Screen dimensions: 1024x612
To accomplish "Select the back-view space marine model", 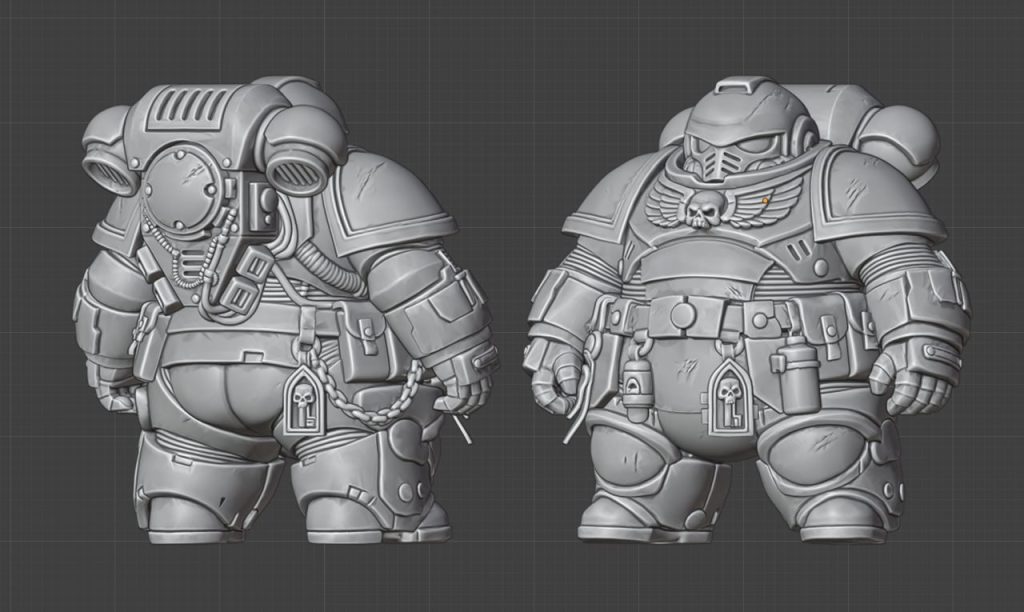I will click(x=285, y=310).
